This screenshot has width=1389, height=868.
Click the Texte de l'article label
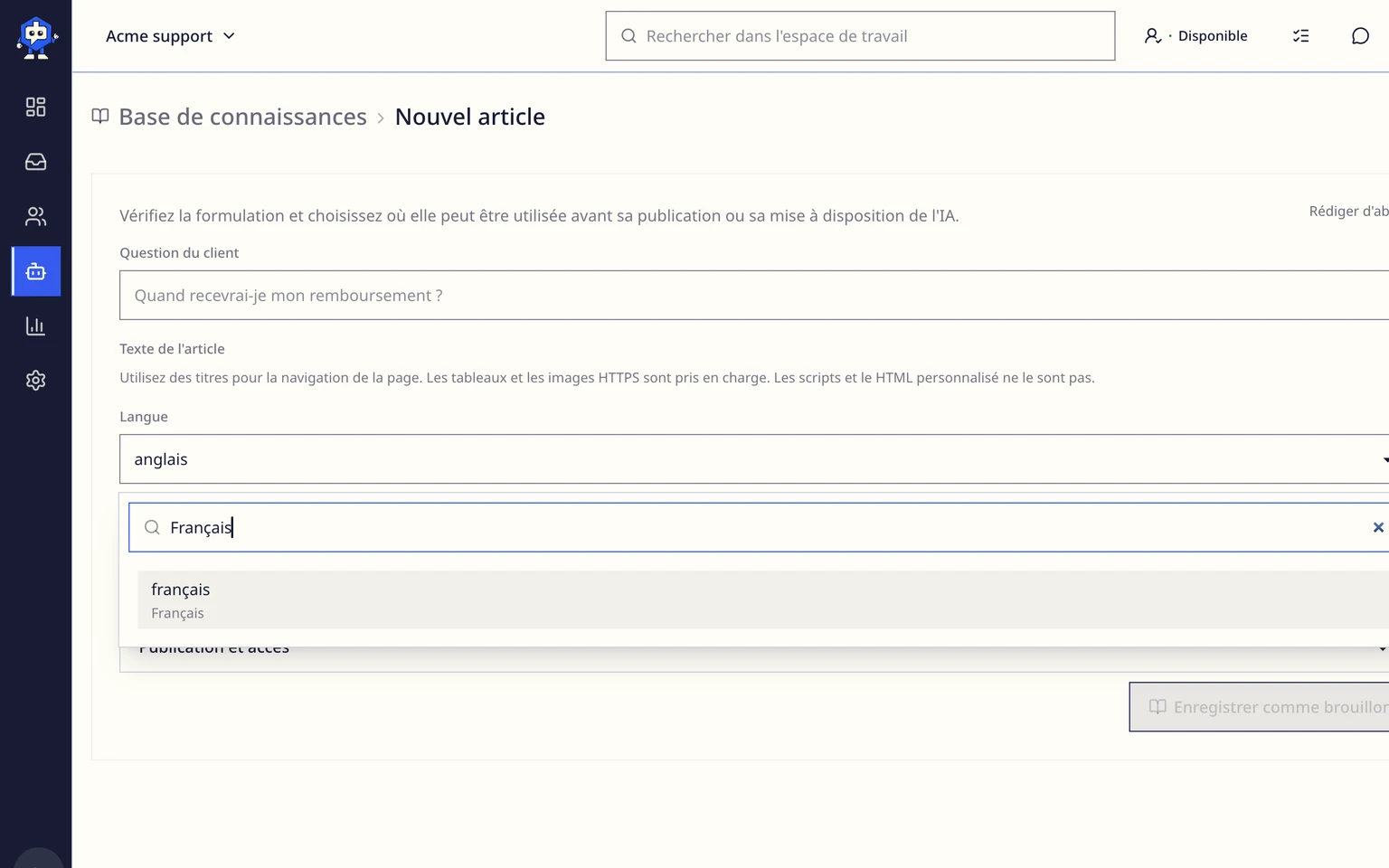click(172, 349)
